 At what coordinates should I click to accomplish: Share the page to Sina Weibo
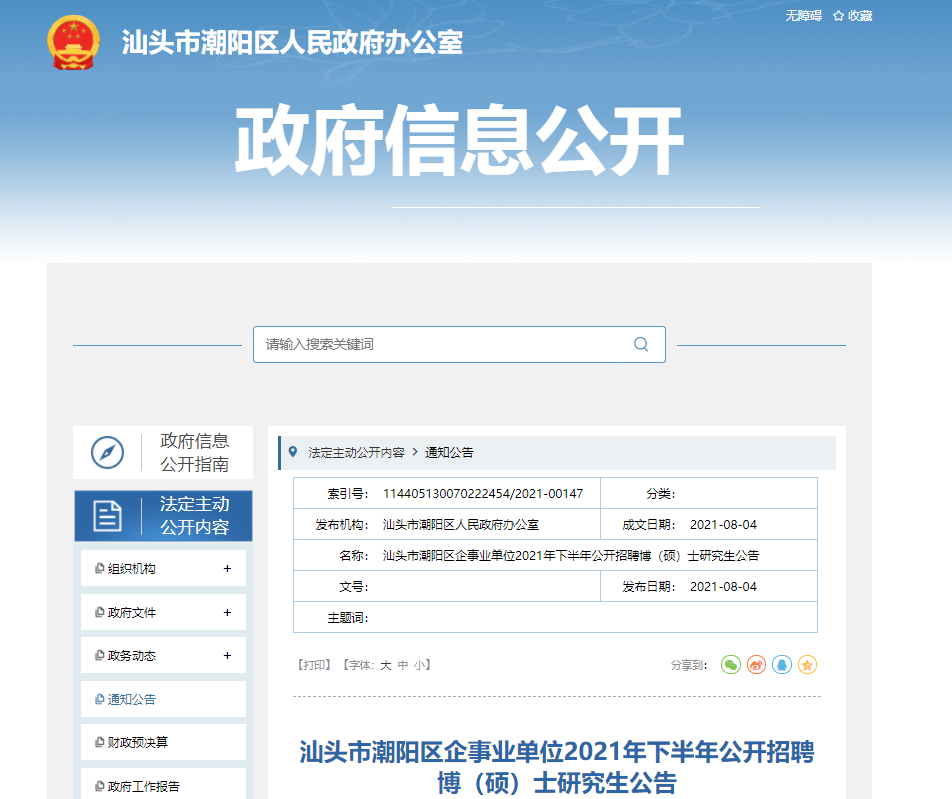pos(757,664)
